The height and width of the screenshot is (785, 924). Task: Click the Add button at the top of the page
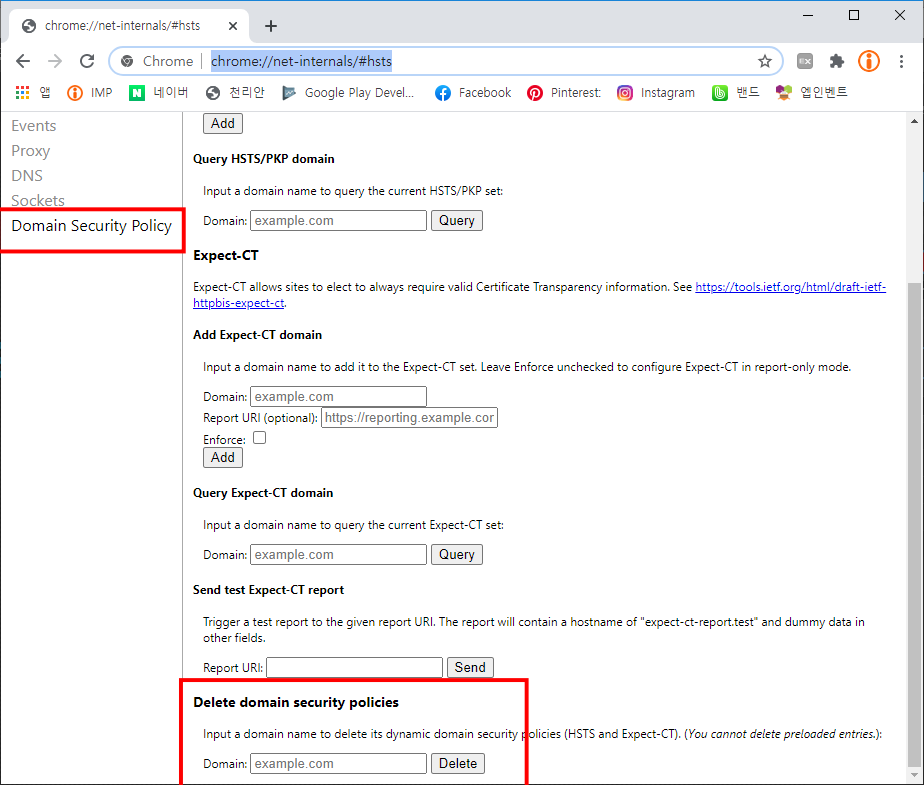[223, 124]
